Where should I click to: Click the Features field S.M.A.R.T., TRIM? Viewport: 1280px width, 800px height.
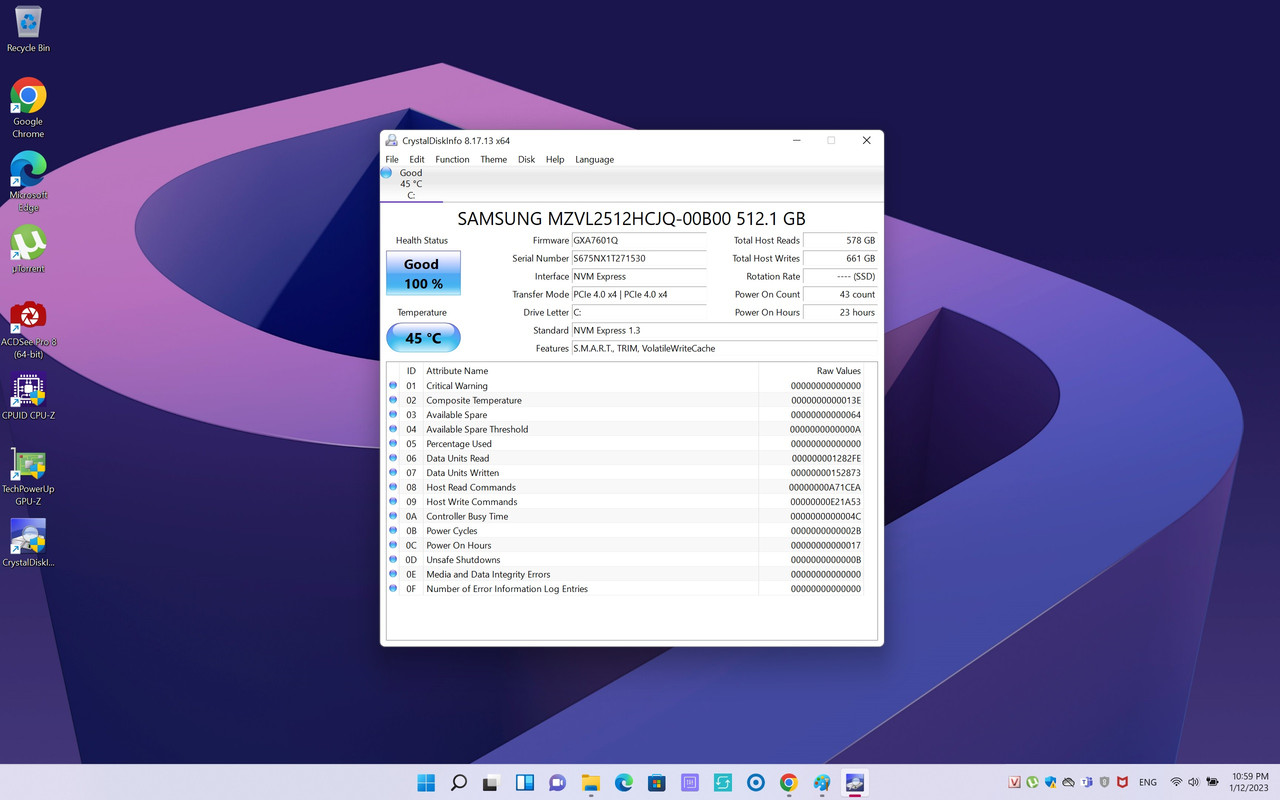point(724,349)
